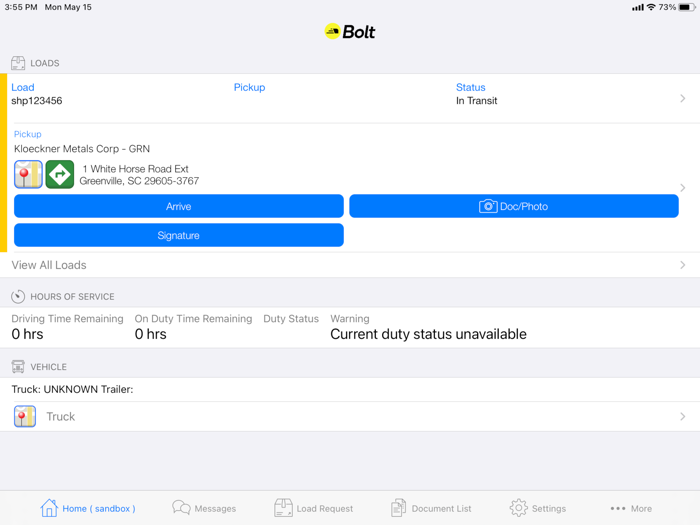Tap the Doc/Photo button
The height and width of the screenshot is (525, 700).
[514, 206]
